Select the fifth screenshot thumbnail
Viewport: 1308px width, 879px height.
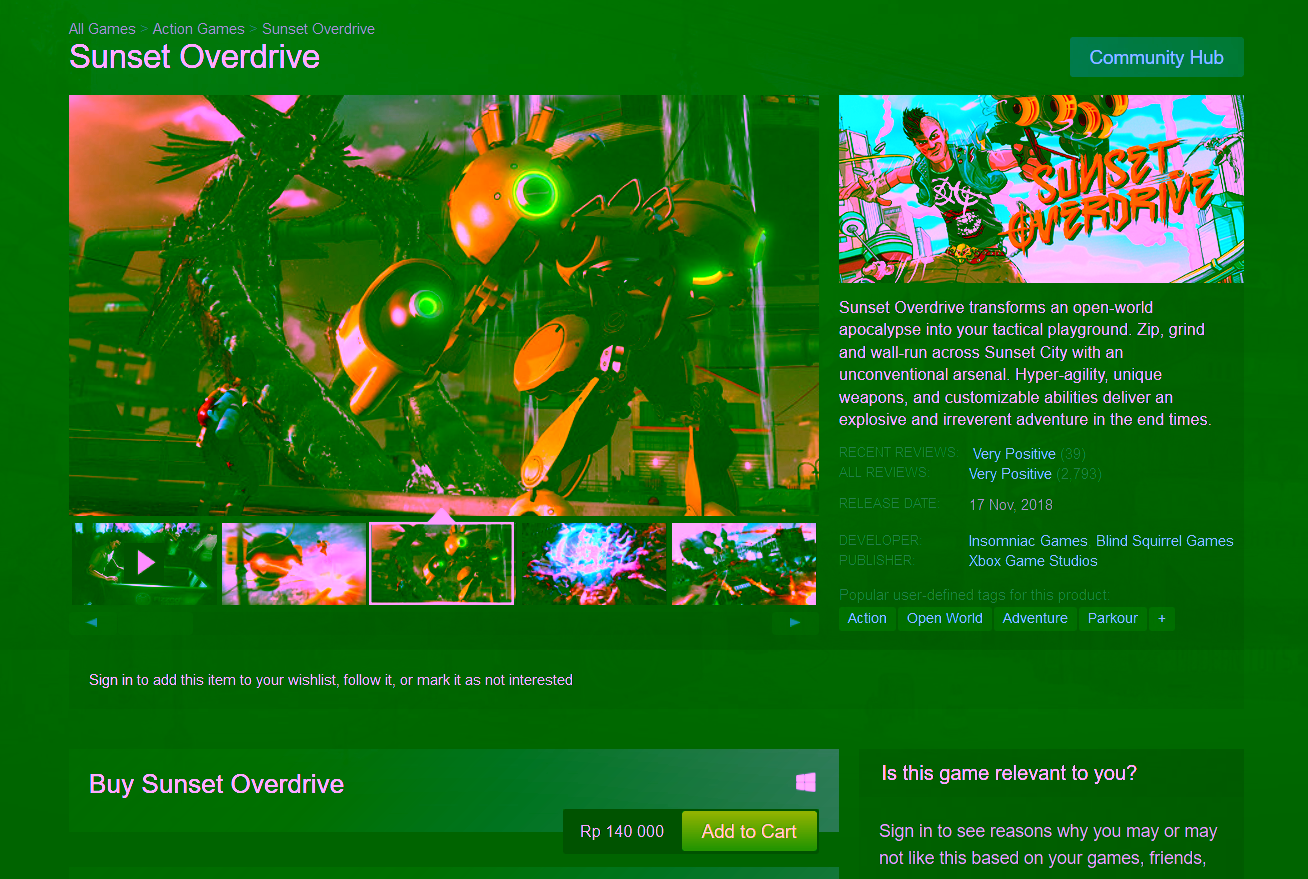click(743, 564)
